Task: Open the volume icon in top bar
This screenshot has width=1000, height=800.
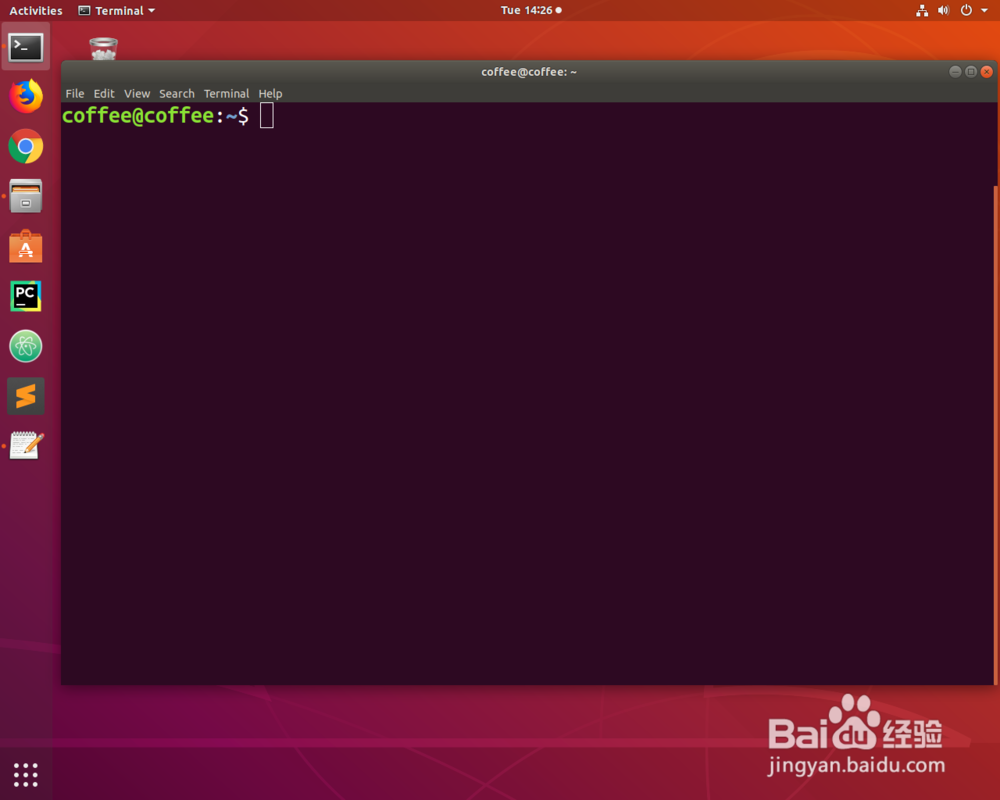Action: tap(944, 10)
